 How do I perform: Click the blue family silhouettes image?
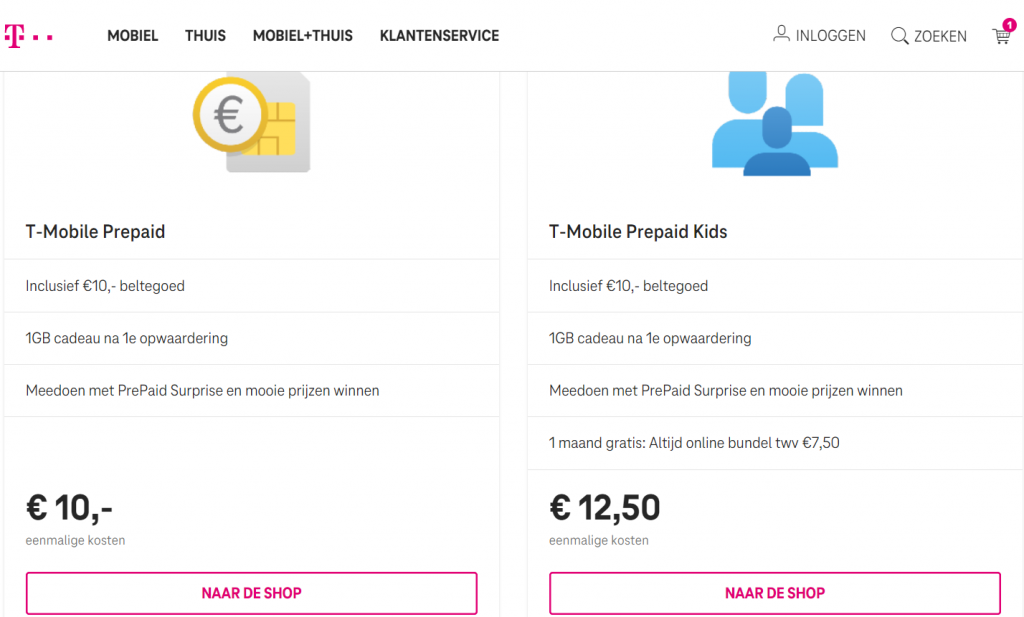coord(775,124)
